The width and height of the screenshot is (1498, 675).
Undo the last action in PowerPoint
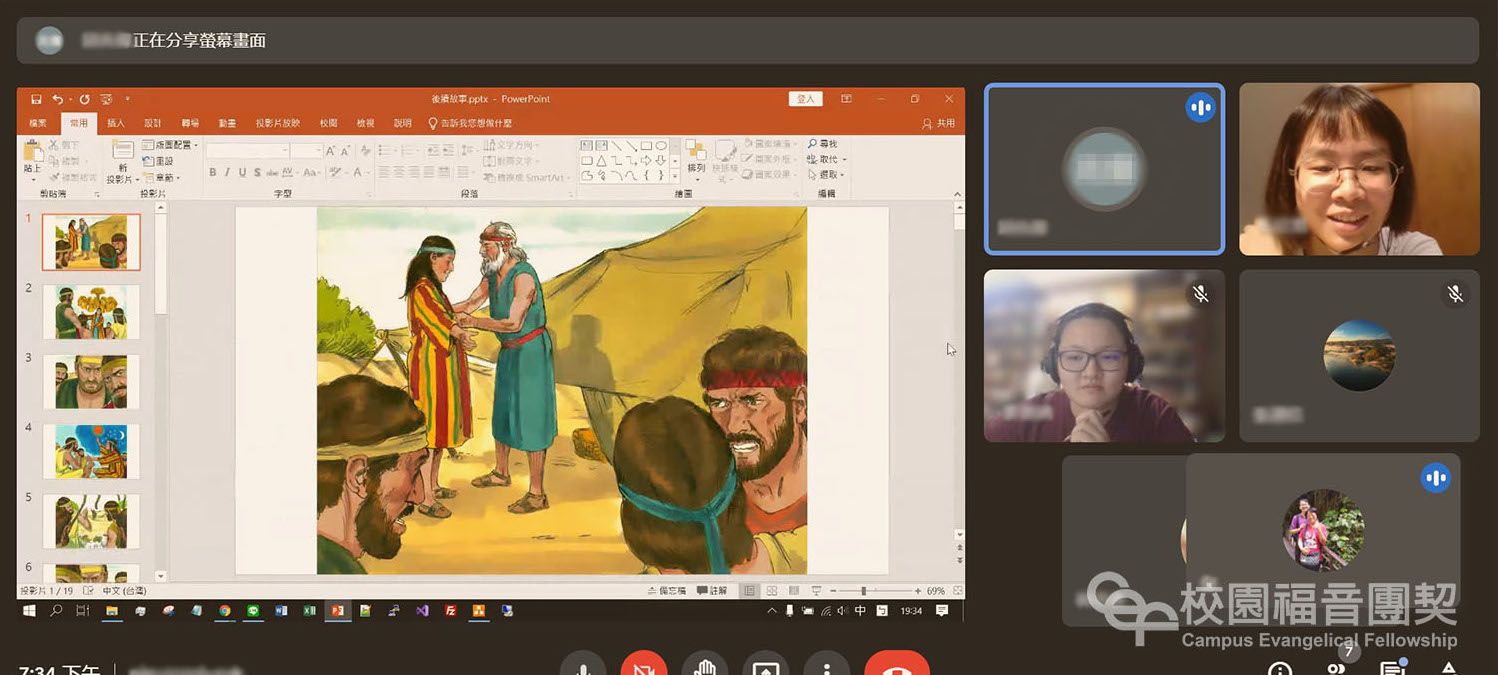pos(57,99)
